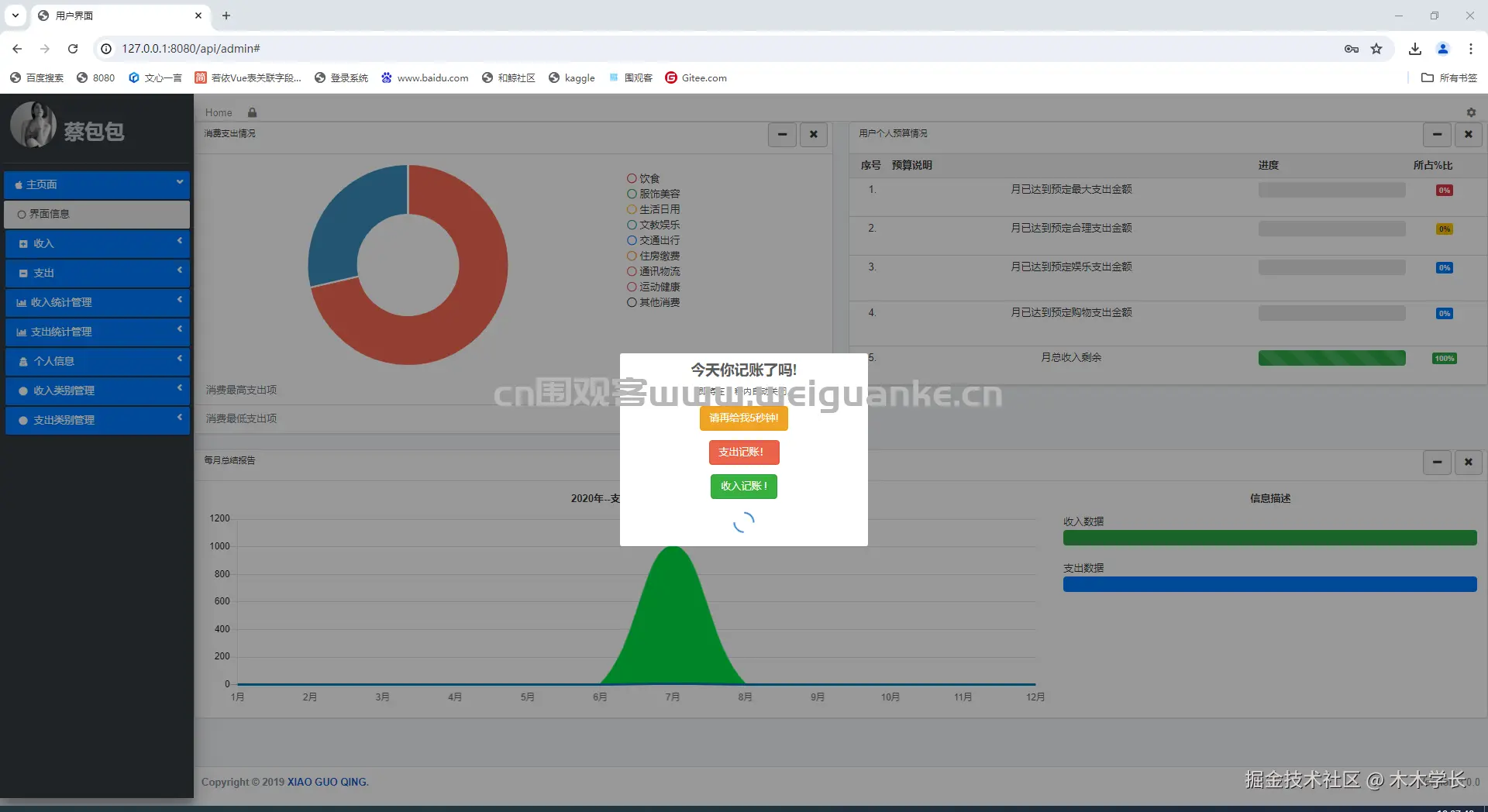Close the 每月总结报告 panel
This screenshot has height=812, width=1488.
(x=1468, y=463)
